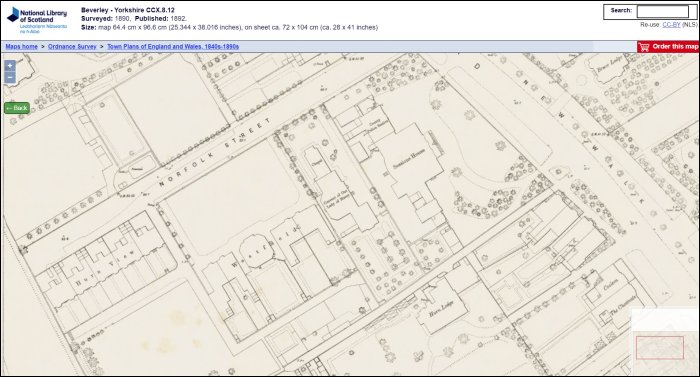Screen dimensions: 700x377
Task: Click the Burn Lodge building on map
Action: (x=441, y=308)
